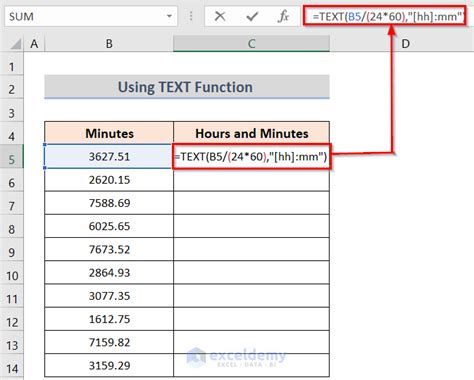Select cell containing 7673.52
The height and width of the screenshot is (380, 474).
coord(109,249)
